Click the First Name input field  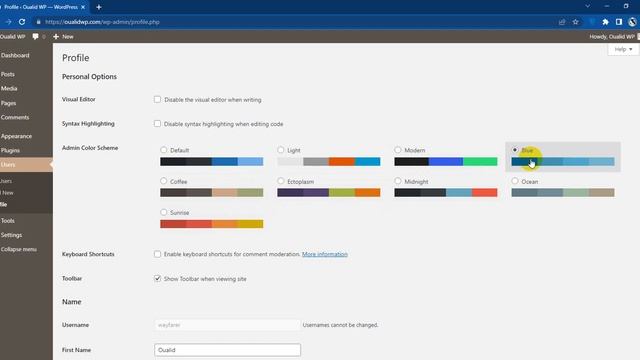227,350
